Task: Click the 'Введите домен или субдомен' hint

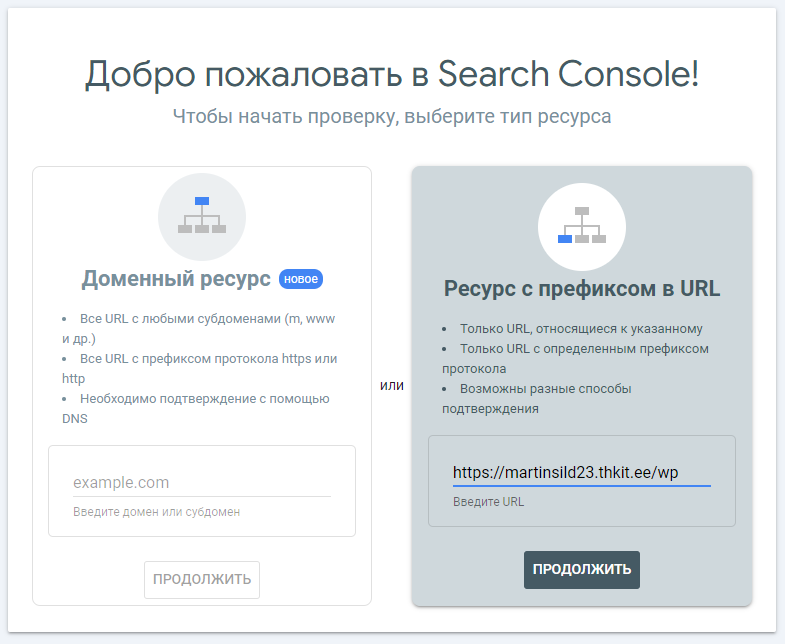Action: point(157,512)
